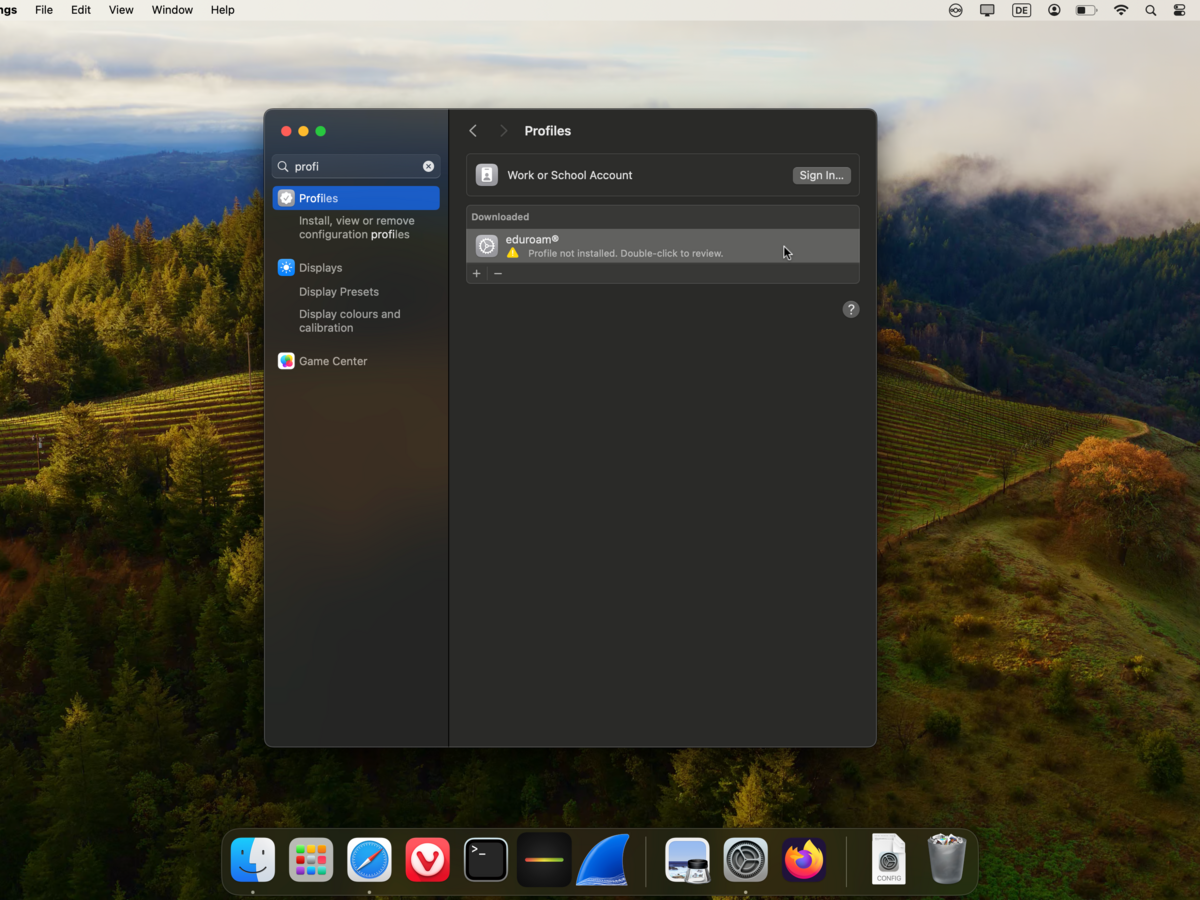Clear the search field text
This screenshot has height=900, width=1200.
pyautogui.click(x=428, y=166)
